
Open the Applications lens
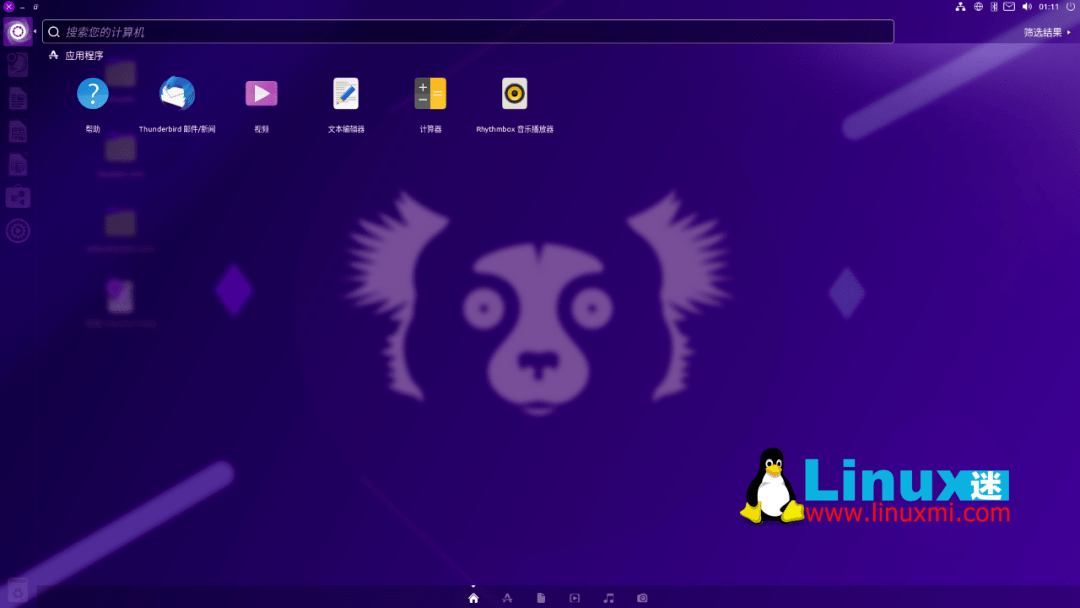click(507, 597)
